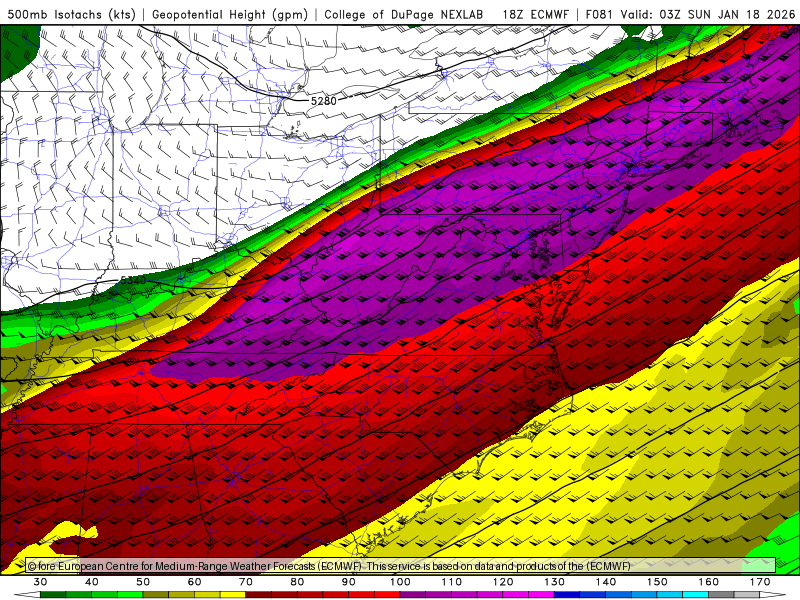Image resolution: width=800 pixels, height=600 pixels.
Task: Select the bright yellow swatch just left of 70
Action: (233, 595)
